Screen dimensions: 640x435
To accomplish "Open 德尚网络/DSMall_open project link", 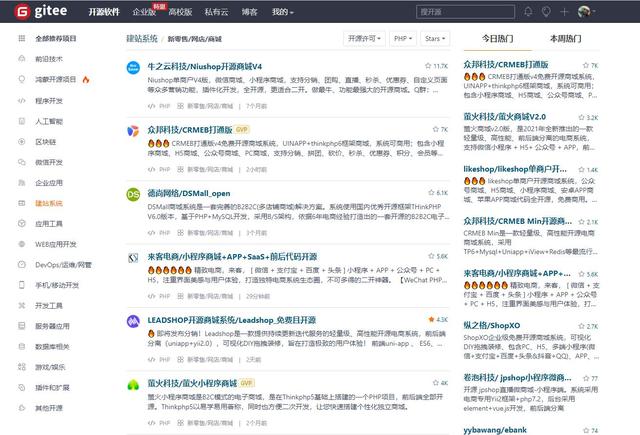I will (189, 193).
